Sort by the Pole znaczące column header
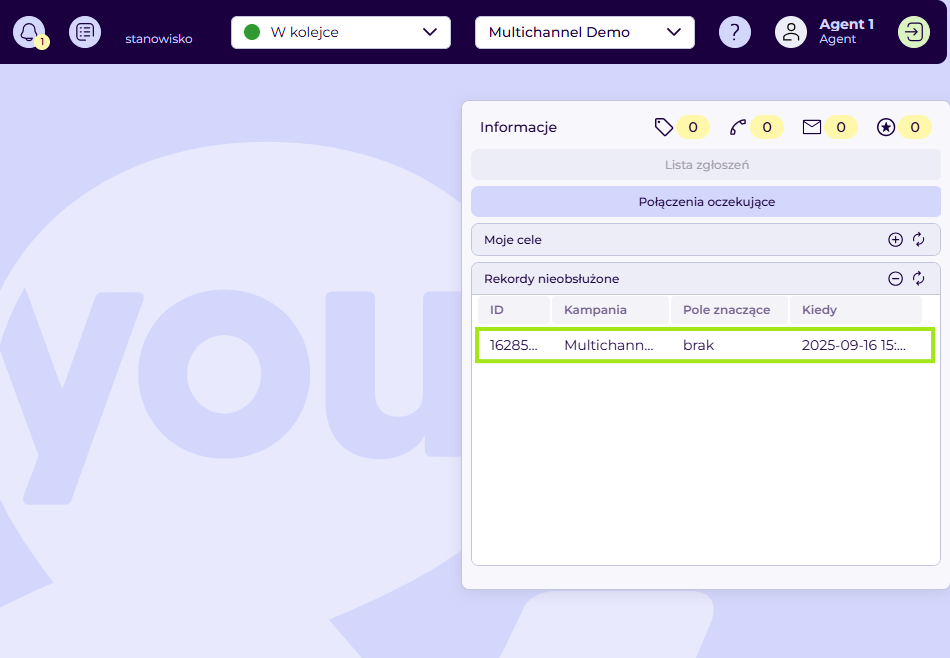Image resolution: width=950 pixels, height=658 pixels. click(729, 310)
